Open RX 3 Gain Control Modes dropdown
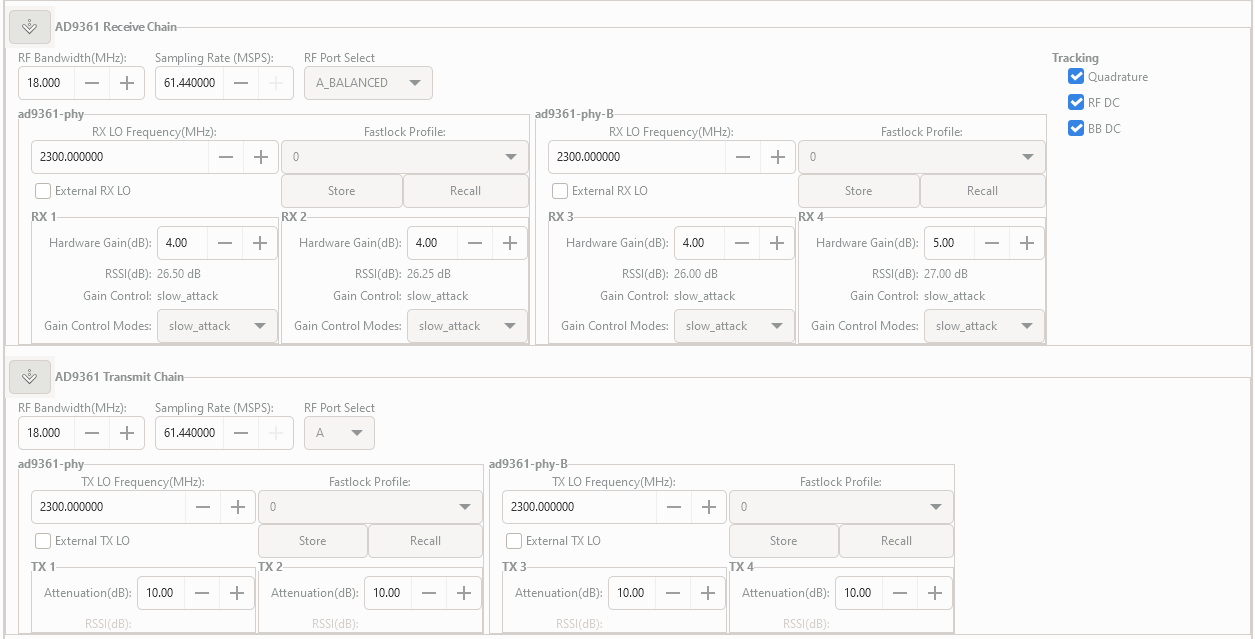 point(734,326)
